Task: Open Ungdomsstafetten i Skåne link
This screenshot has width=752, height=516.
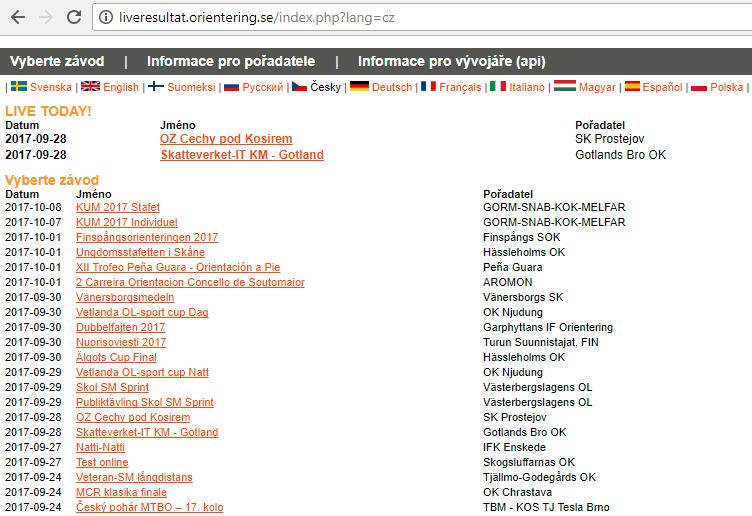Action: coord(140,252)
